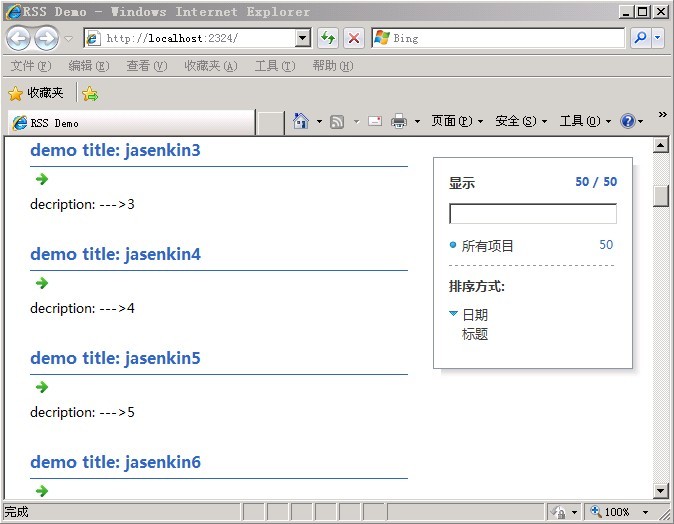Viewport: 674px width, 524px height.
Task: Click the security zone icon in status bar
Action: click(559, 512)
